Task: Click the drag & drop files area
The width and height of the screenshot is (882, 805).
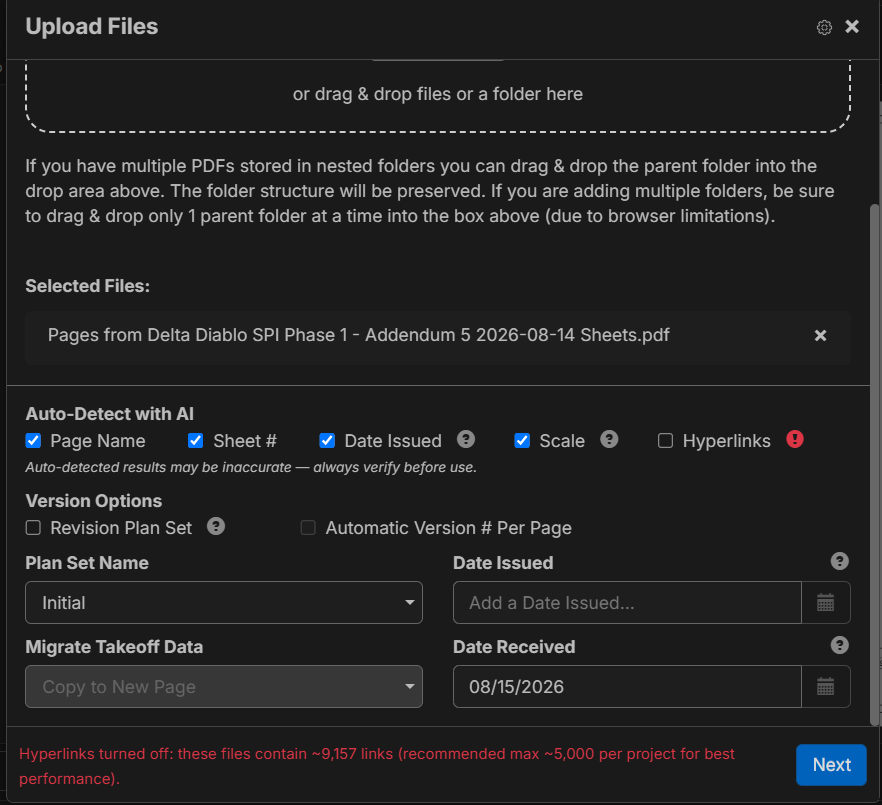Action: click(438, 96)
